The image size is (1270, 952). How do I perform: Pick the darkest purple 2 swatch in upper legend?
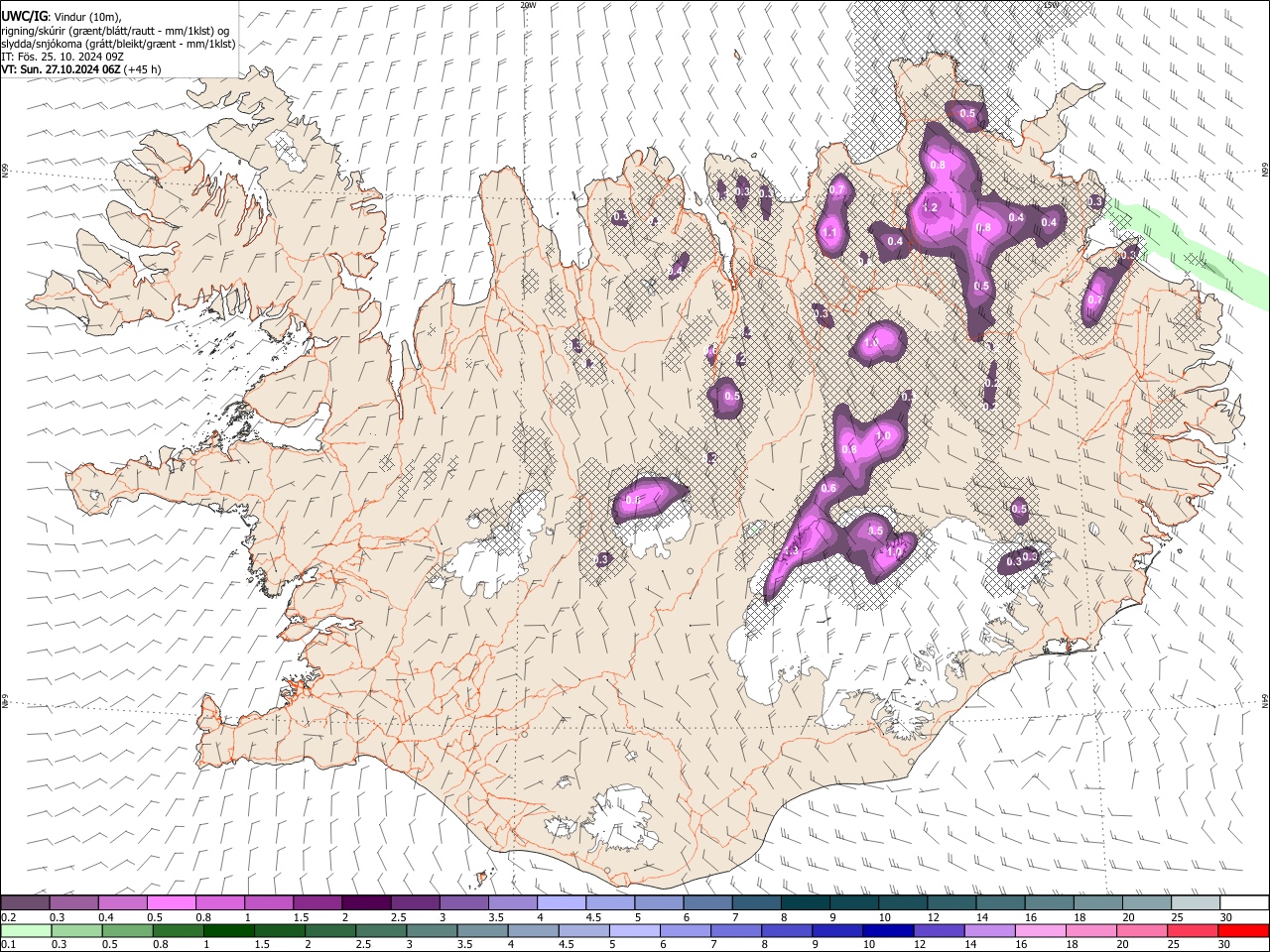(365, 903)
